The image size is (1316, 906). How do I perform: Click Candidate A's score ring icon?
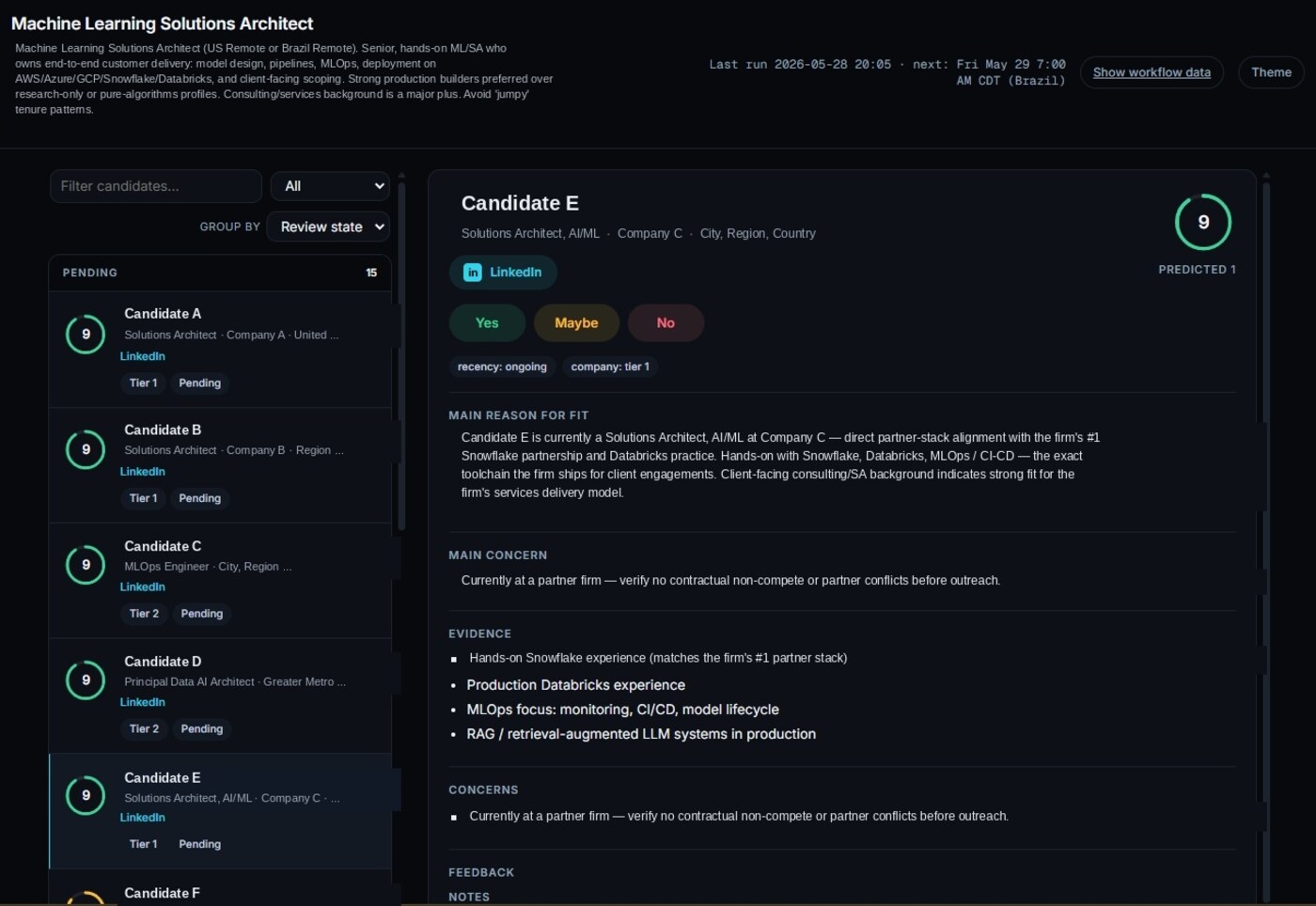86,335
